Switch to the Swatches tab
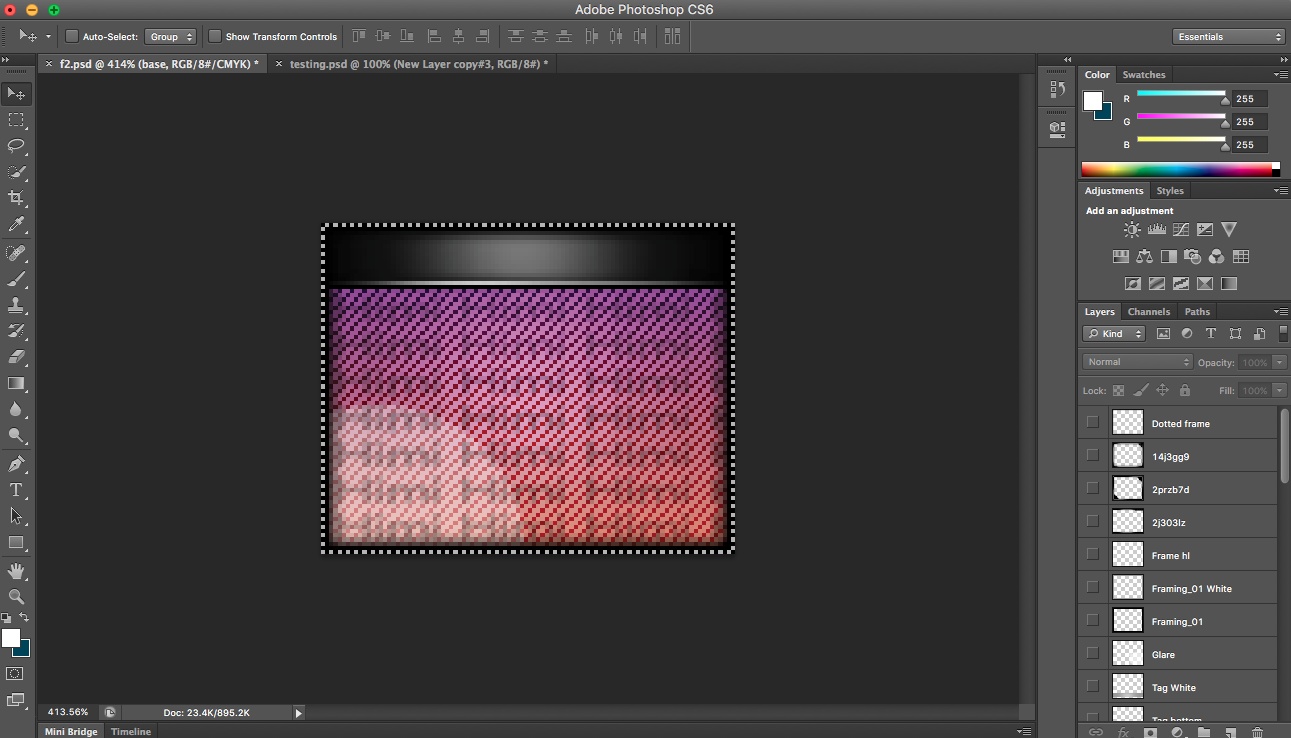 click(1143, 74)
